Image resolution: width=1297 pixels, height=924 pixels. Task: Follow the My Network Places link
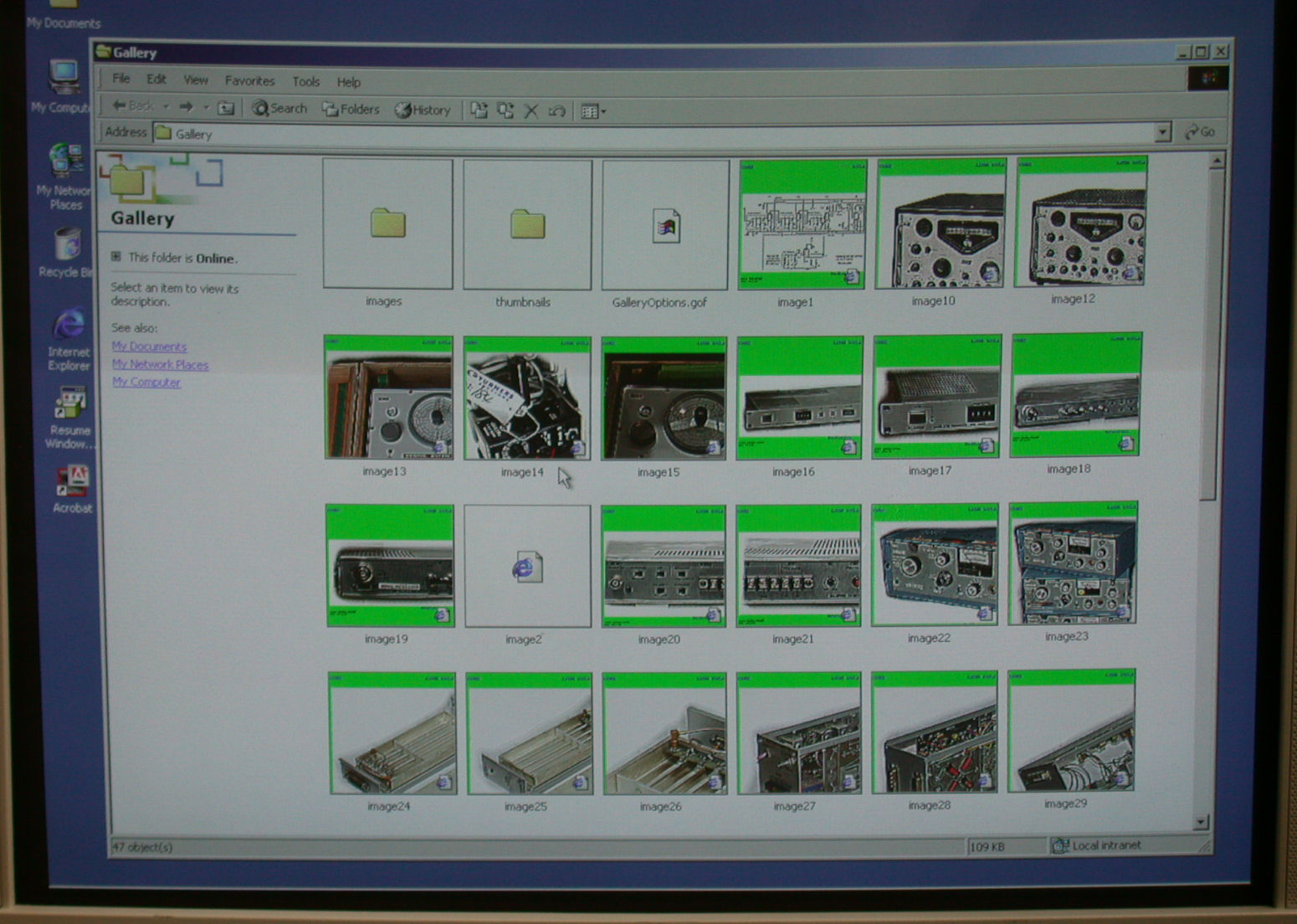coord(160,365)
